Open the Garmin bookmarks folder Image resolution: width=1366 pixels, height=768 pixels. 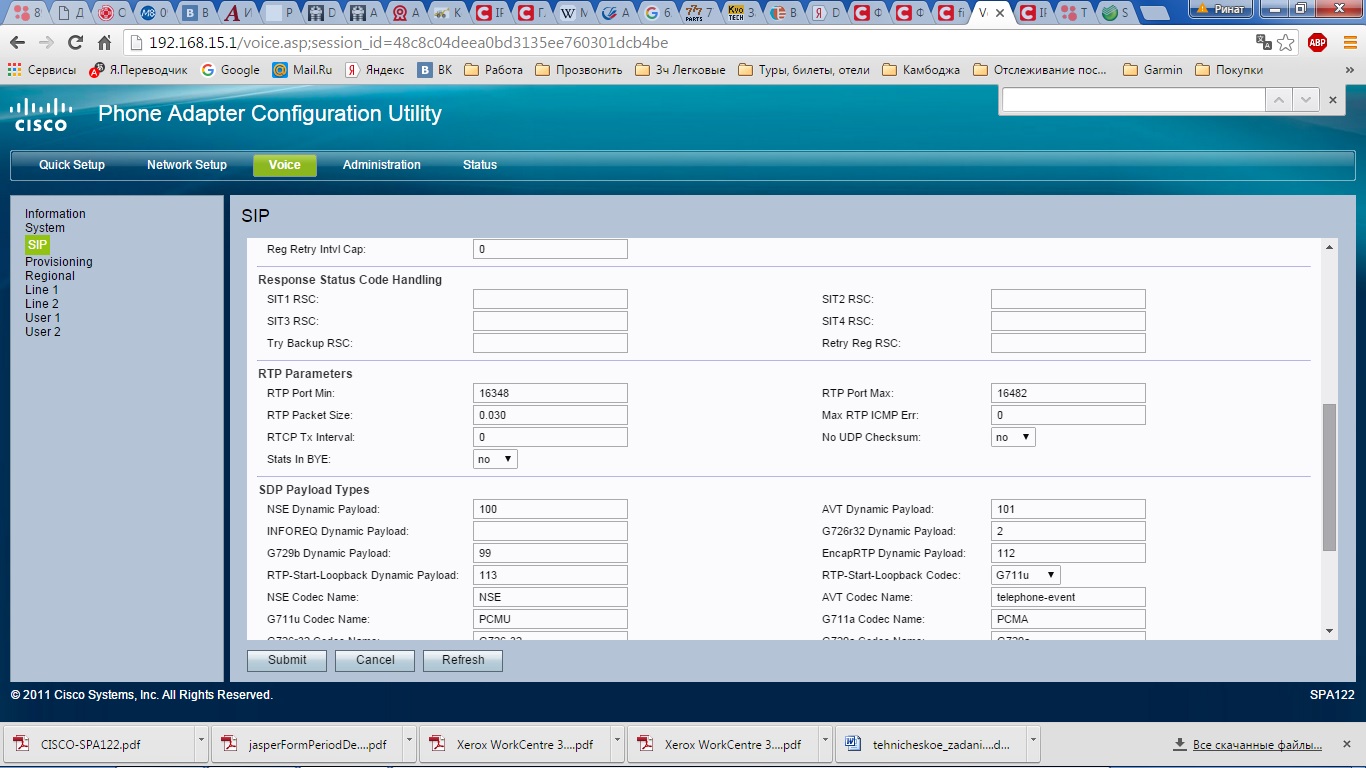click(x=1153, y=70)
